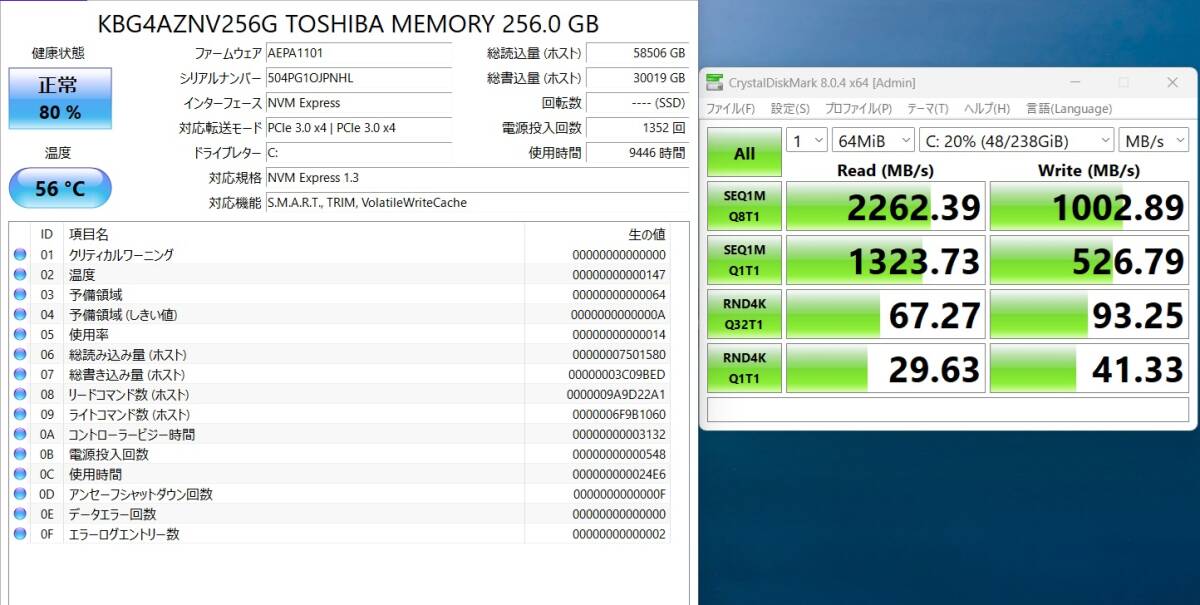The height and width of the screenshot is (605, 1200).
Task: Open the MB/s unit dropdown
Action: [1152, 141]
